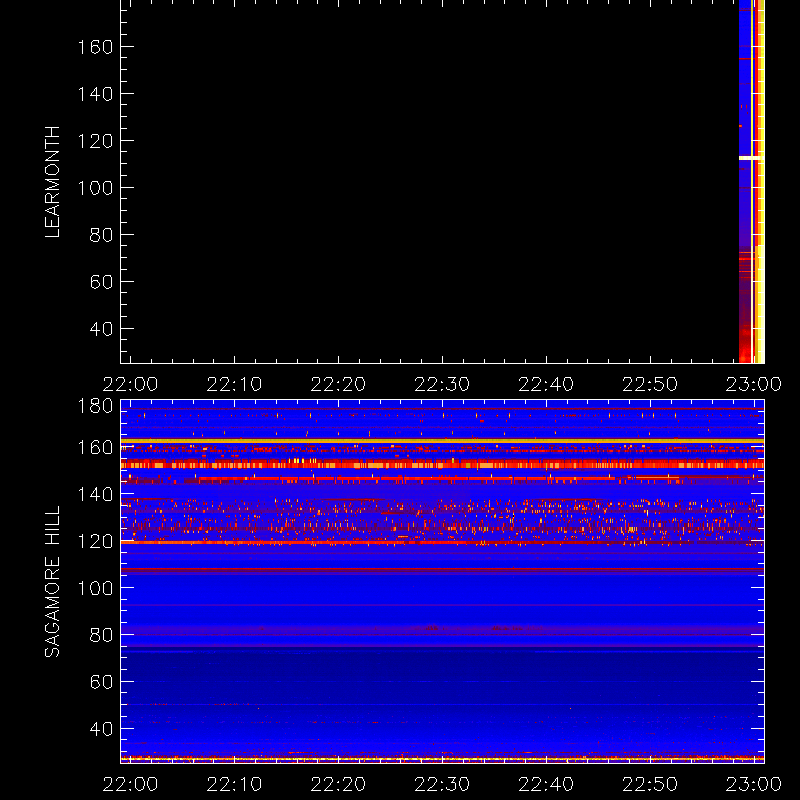Select the 80 tick label on Learmonth axis
Screen dimensions: 800x800
101,235
